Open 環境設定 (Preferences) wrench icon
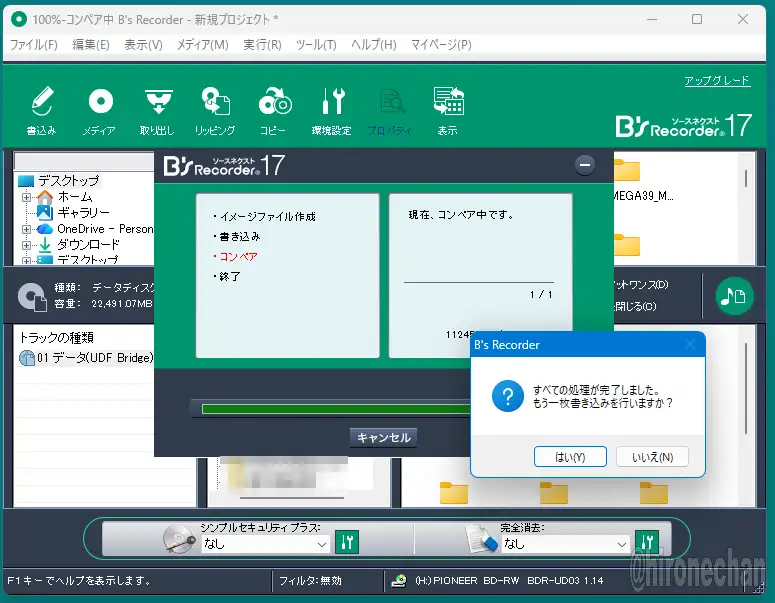 pyautogui.click(x=331, y=104)
